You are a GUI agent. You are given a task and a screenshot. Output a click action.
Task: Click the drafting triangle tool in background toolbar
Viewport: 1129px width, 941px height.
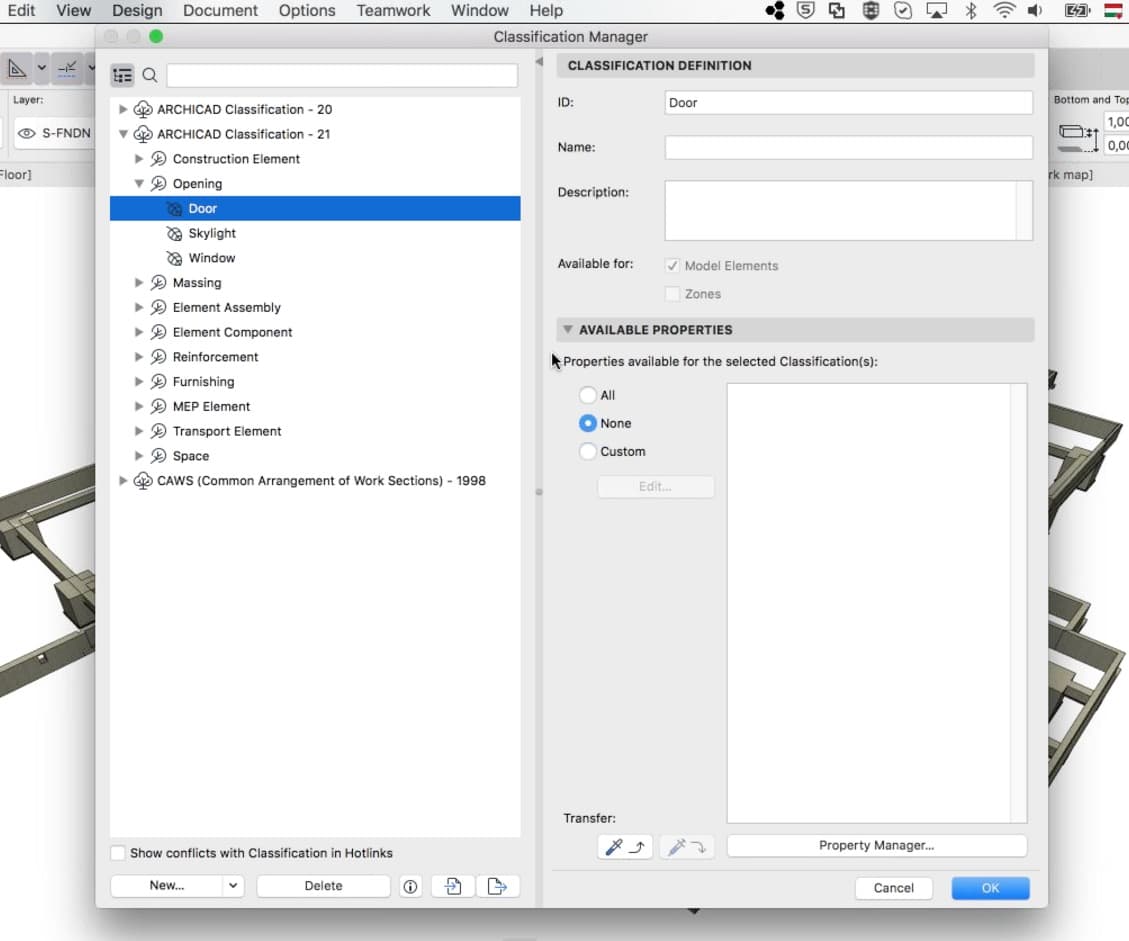coord(17,68)
